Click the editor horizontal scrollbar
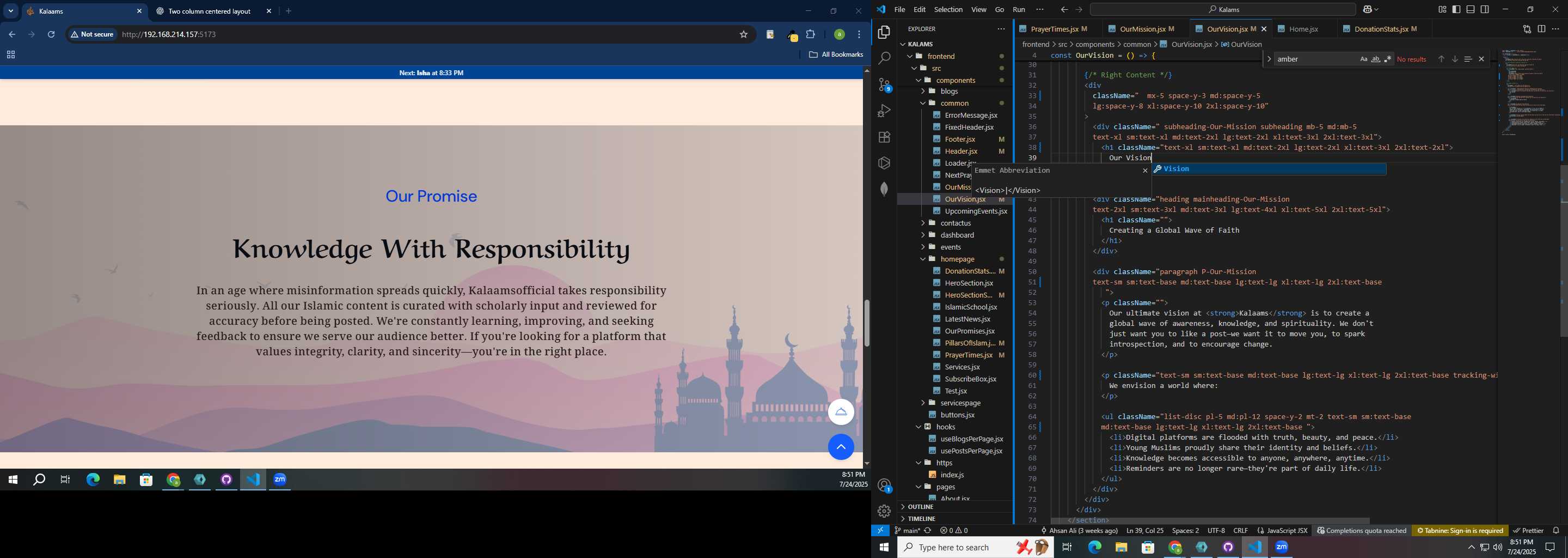Screen dimensions: 1568x558 click(1210, 521)
